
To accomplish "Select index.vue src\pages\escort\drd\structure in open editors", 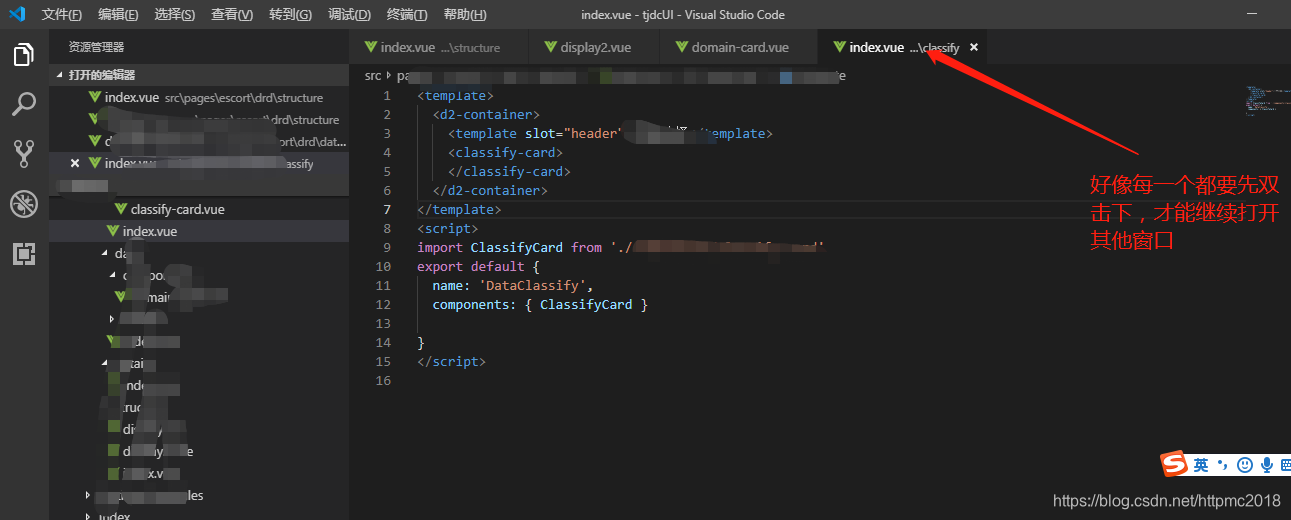I will coord(199,97).
